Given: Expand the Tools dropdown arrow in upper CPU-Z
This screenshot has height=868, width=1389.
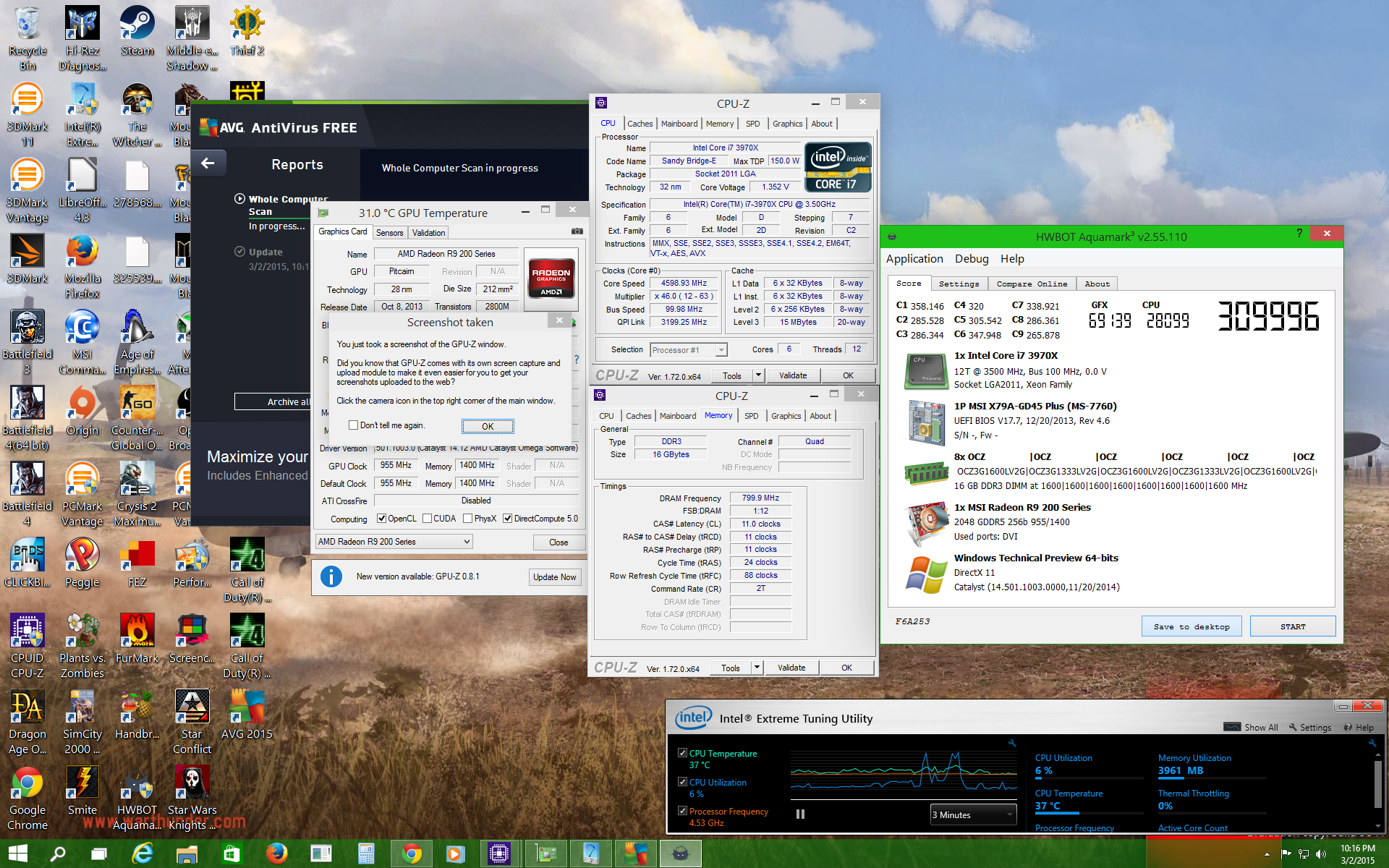Looking at the screenshot, I should 758,375.
